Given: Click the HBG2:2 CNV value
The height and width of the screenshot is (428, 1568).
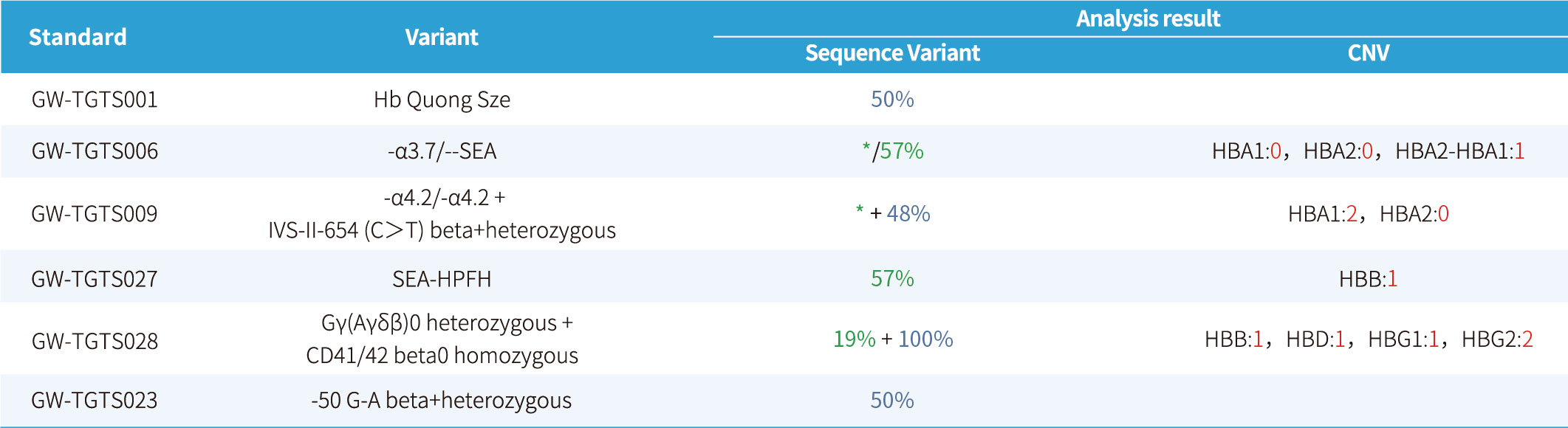Looking at the screenshot, I should pyautogui.click(x=1497, y=339).
